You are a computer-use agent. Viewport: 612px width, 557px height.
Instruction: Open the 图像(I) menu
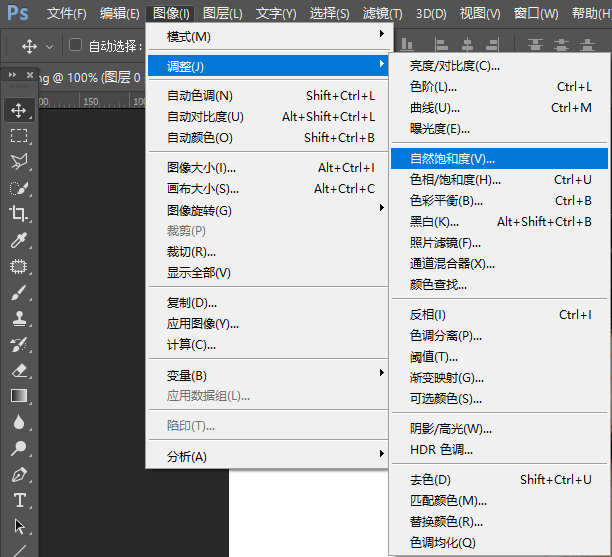[x=171, y=14]
